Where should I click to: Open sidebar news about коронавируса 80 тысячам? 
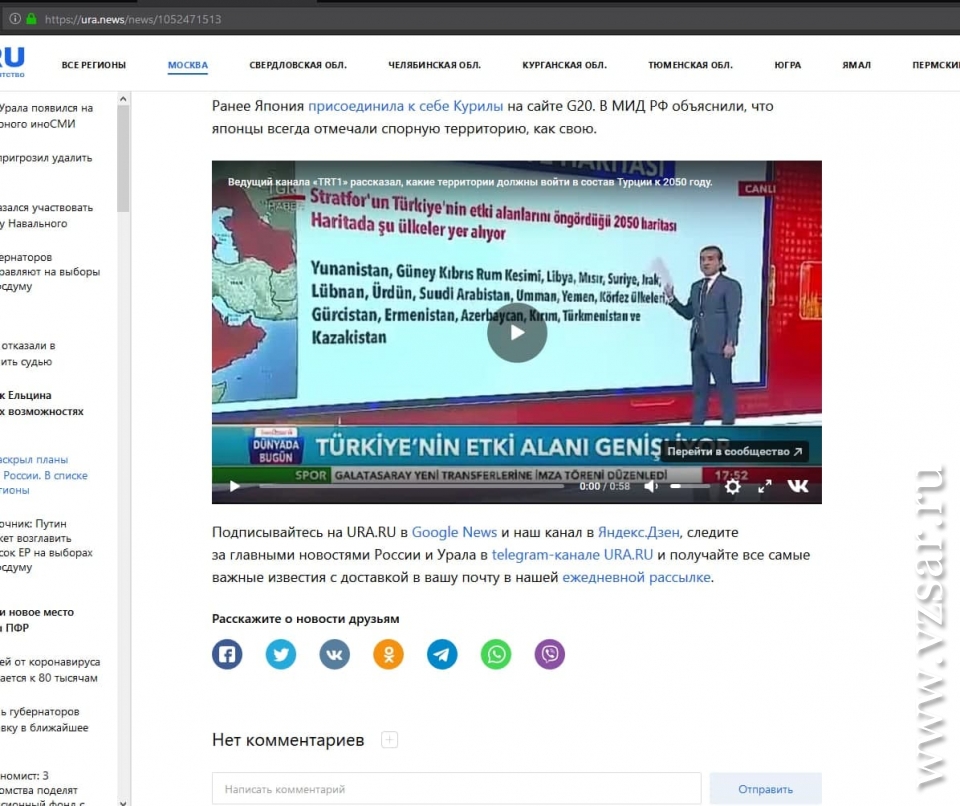[x=50, y=670]
